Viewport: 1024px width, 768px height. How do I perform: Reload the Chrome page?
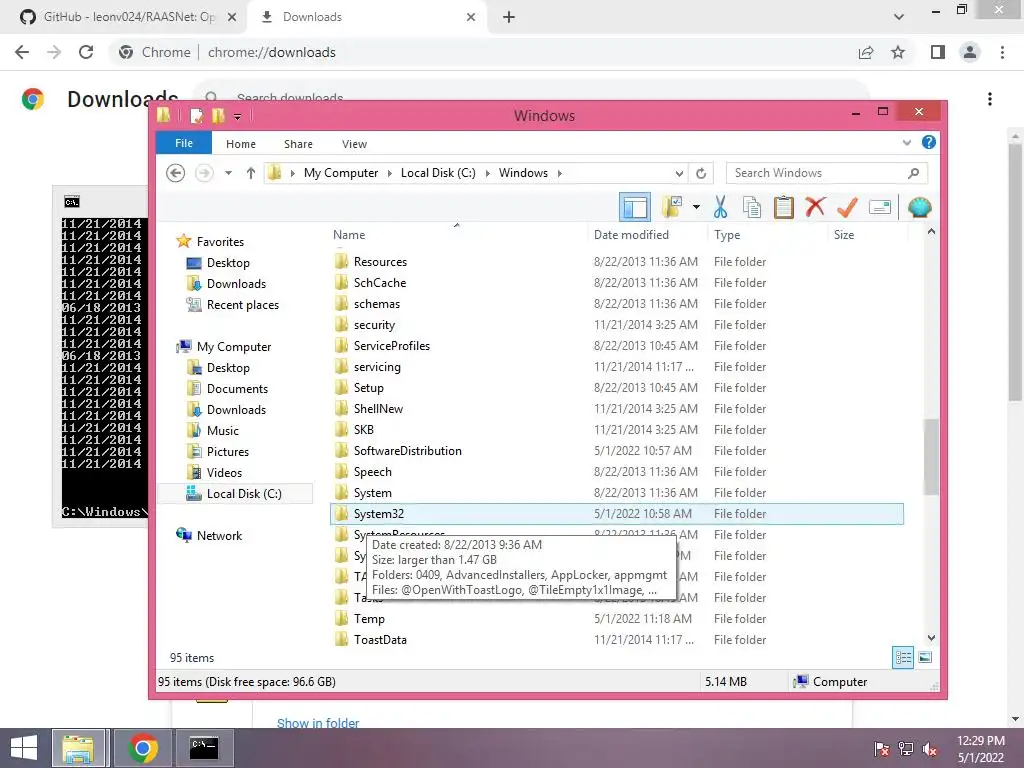coord(86,52)
